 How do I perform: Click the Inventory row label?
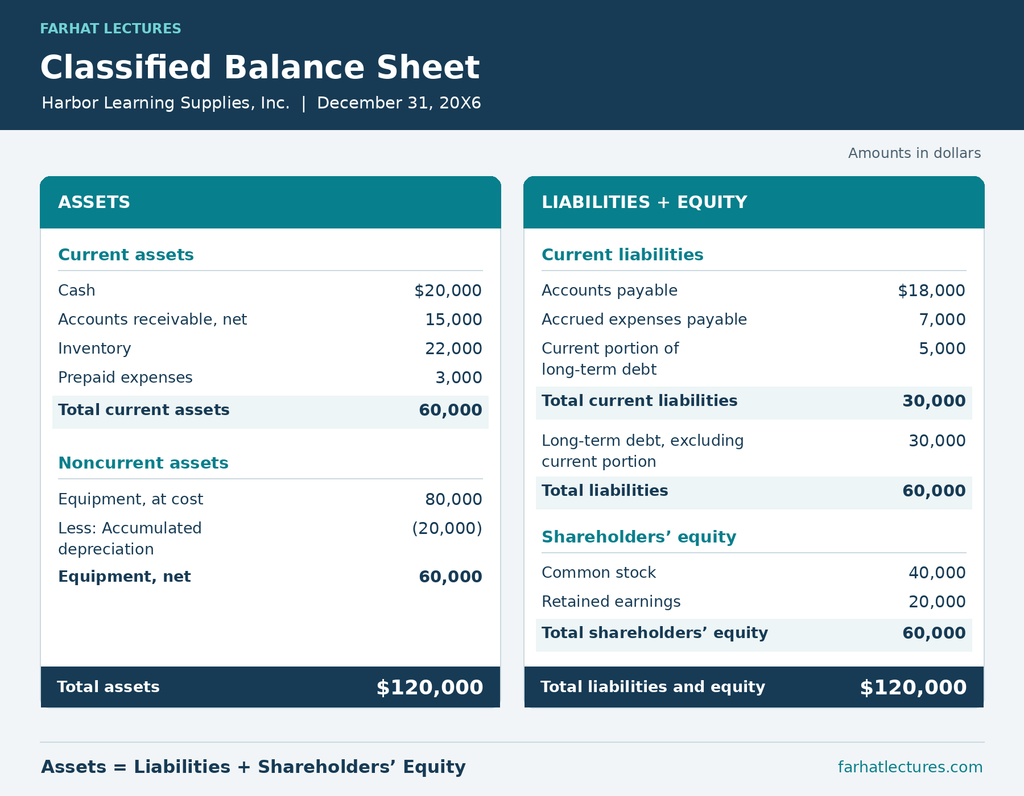[95, 349]
